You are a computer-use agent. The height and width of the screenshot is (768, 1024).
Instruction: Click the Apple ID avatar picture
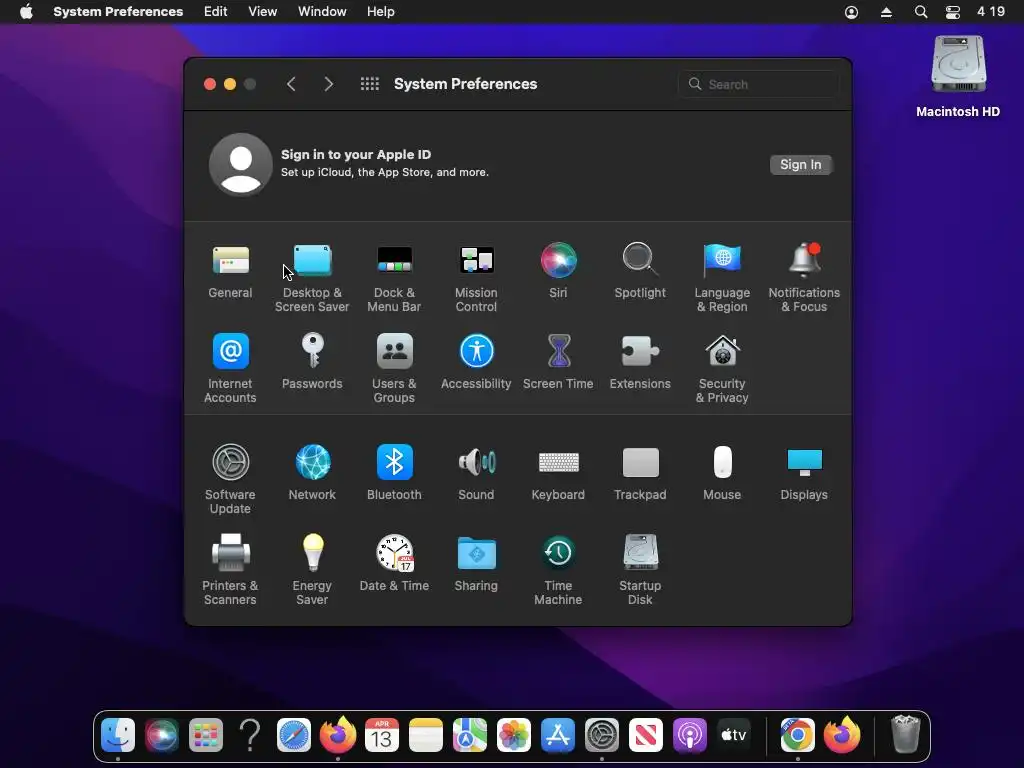[240, 165]
